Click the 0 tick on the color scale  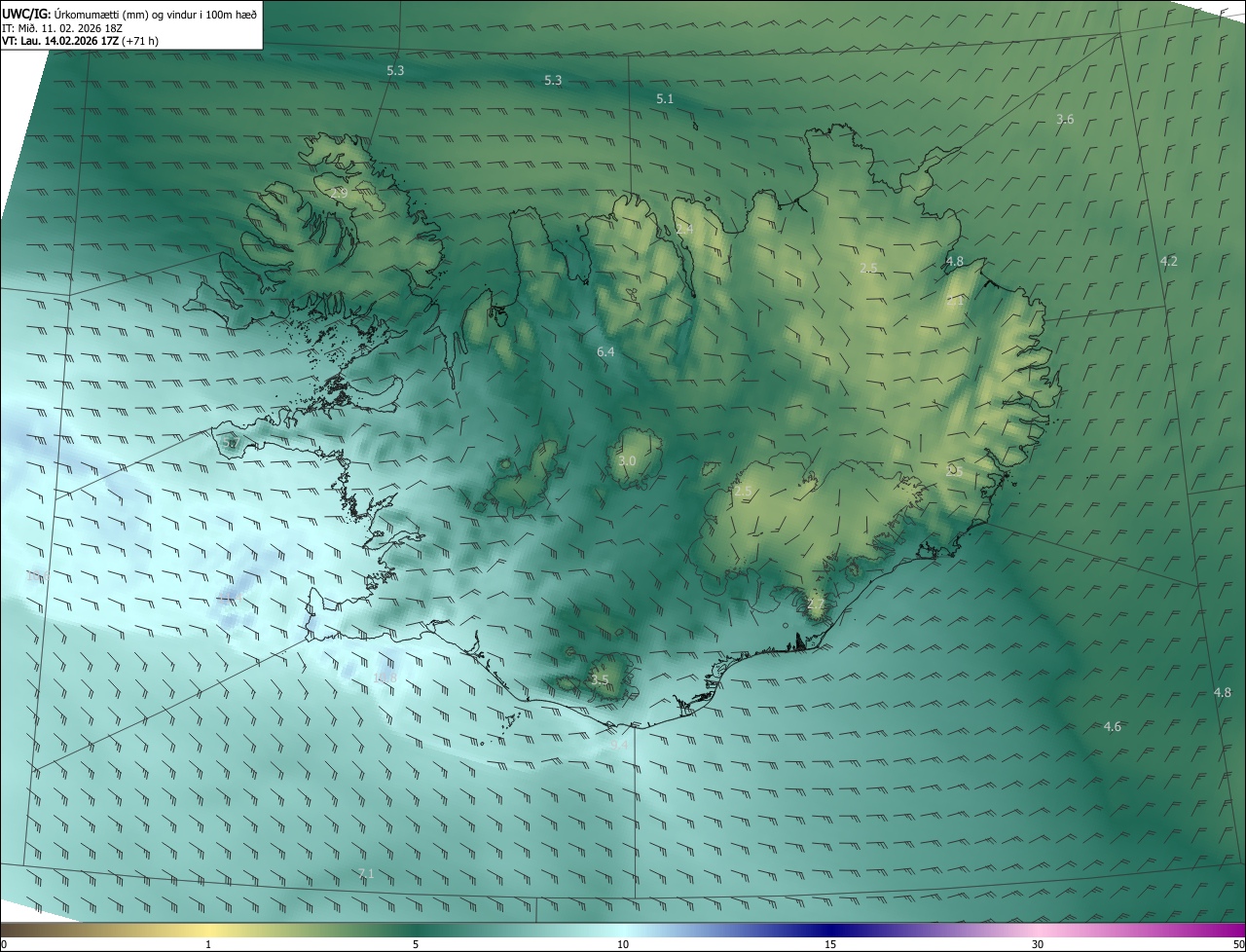(x=3, y=944)
